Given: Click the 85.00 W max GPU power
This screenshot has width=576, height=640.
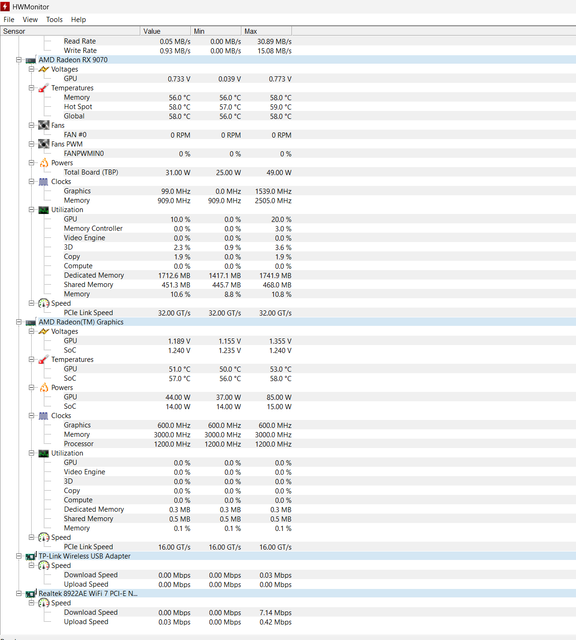Looking at the screenshot, I should 279,397.
